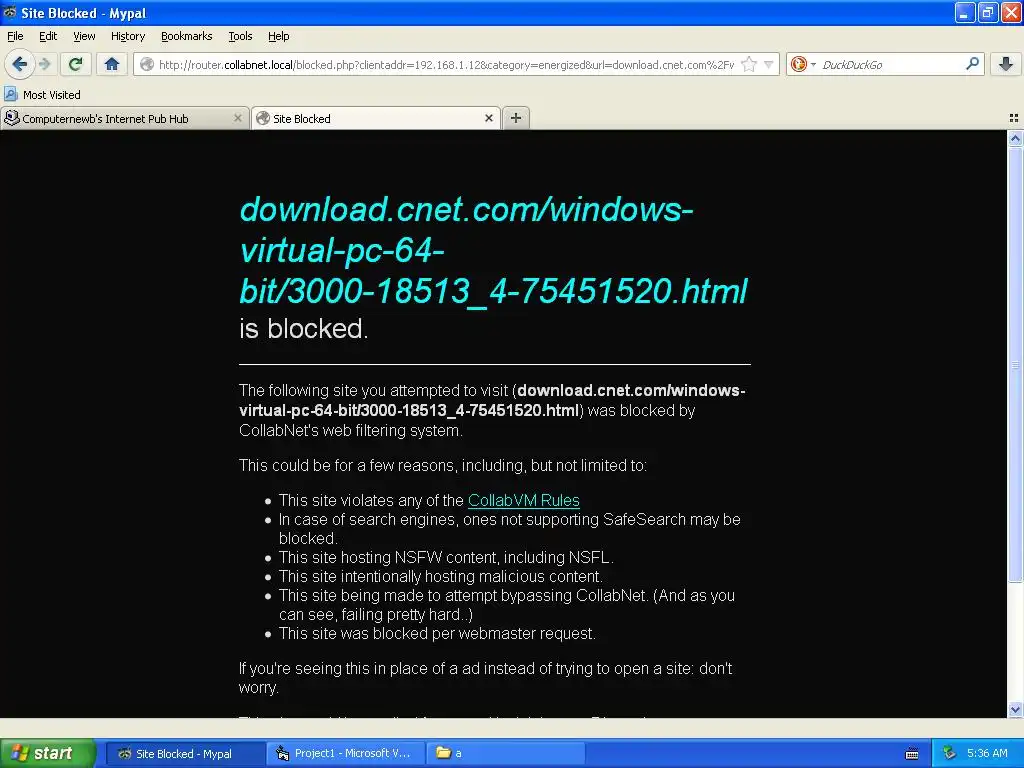Viewport: 1024px width, 768px height.
Task: Click the blocked URL heading text
Action: click(x=494, y=250)
